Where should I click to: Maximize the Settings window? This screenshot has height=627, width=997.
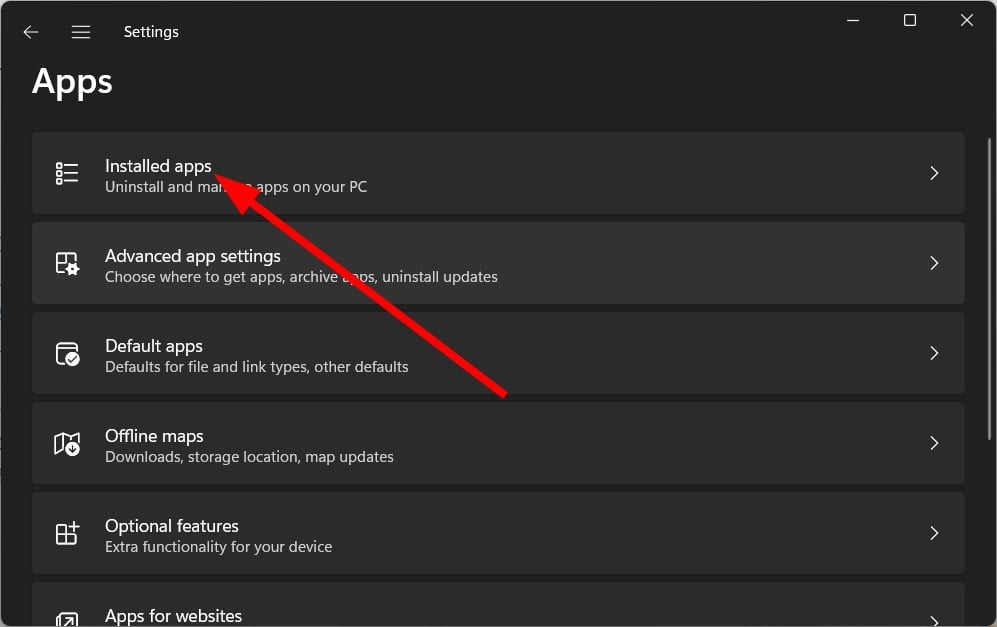(910, 20)
